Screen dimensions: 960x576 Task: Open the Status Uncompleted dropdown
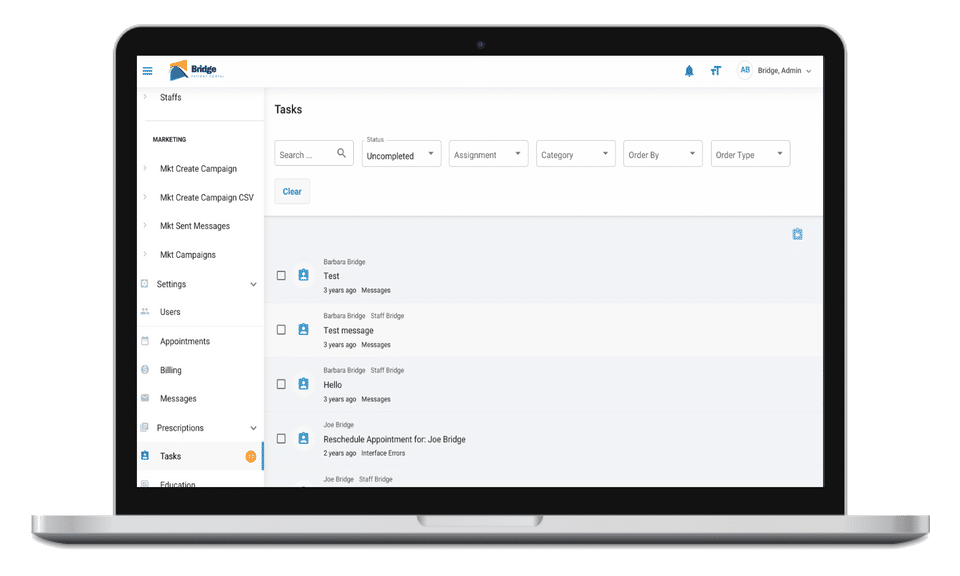(401, 154)
